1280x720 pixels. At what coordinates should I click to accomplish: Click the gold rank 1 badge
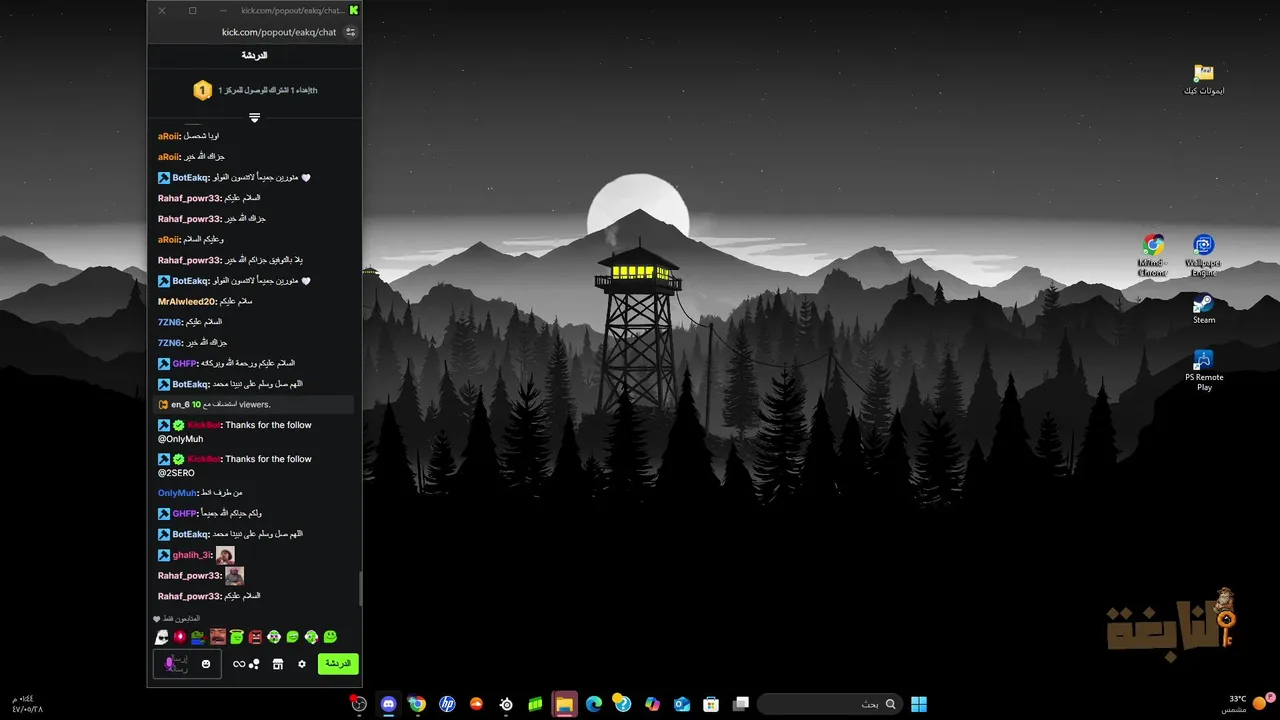pos(202,91)
